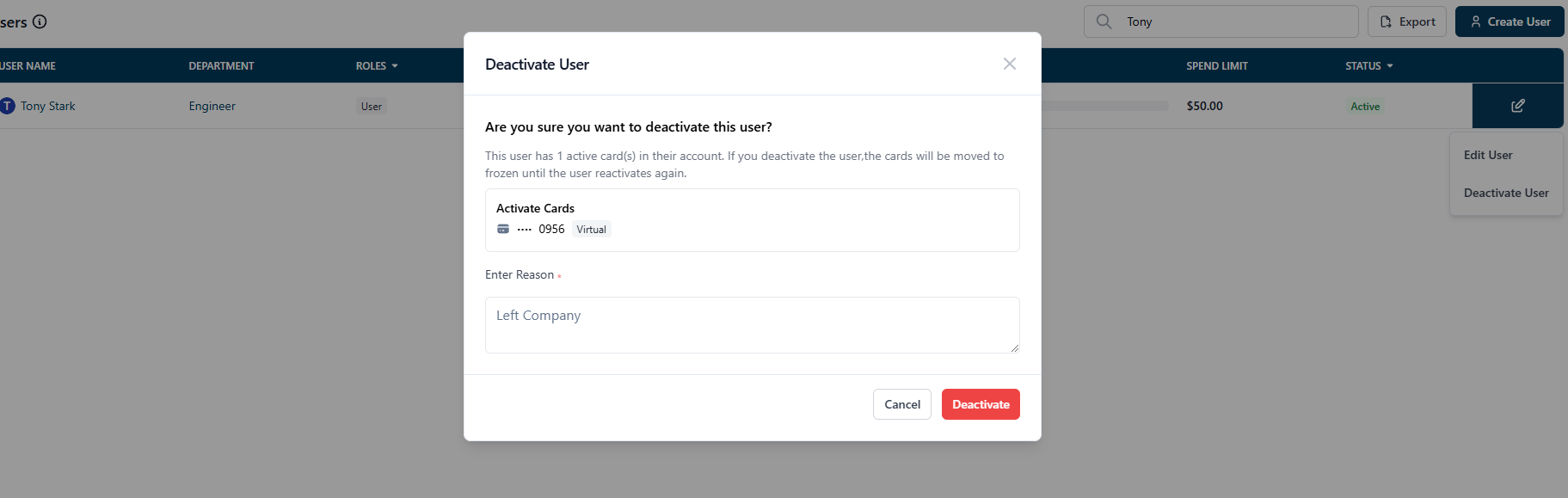Screen dimensions: 1568x498
Task: Cancel the deactivation dialog
Action: (x=902, y=404)
